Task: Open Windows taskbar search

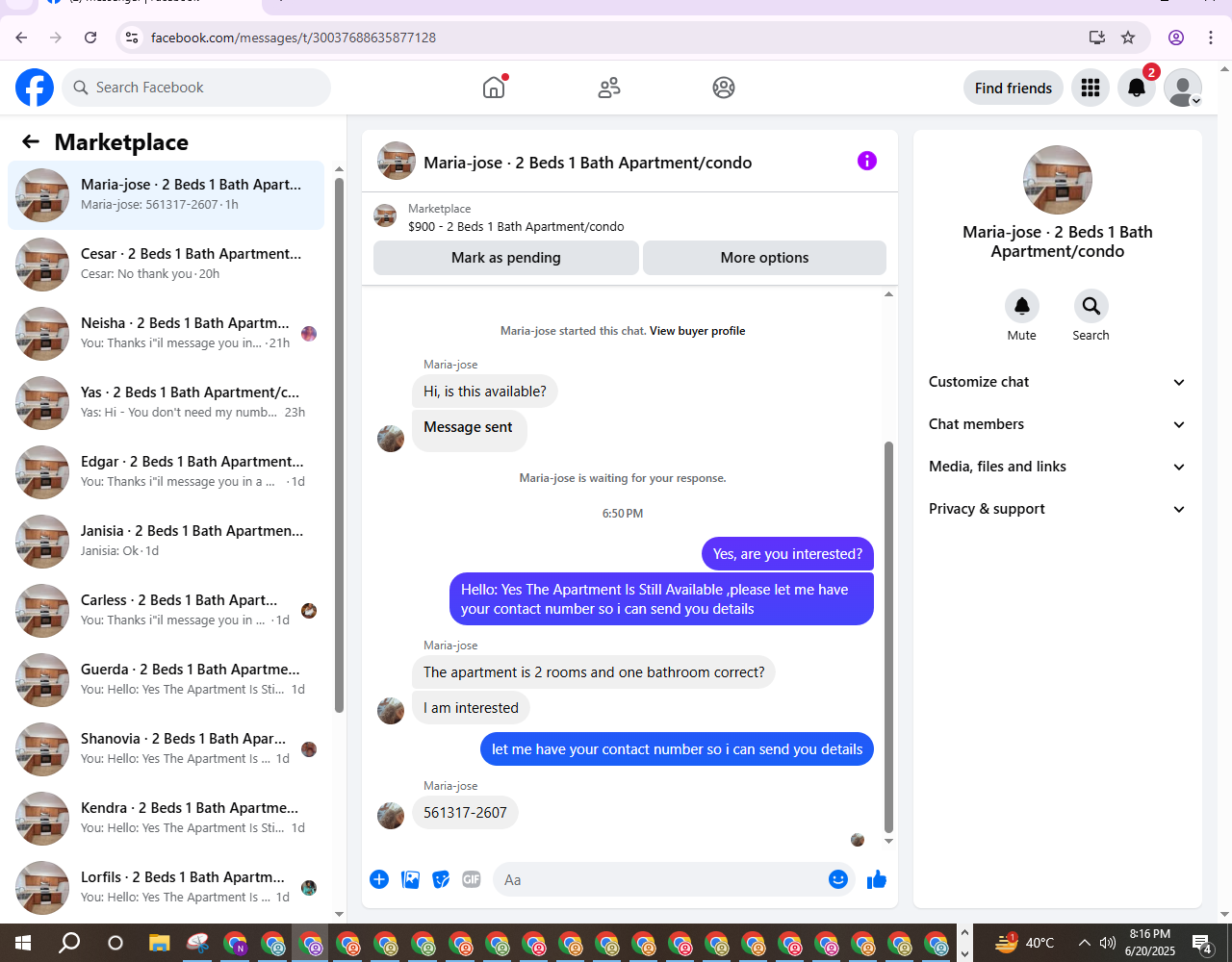Action: point(69,943)
